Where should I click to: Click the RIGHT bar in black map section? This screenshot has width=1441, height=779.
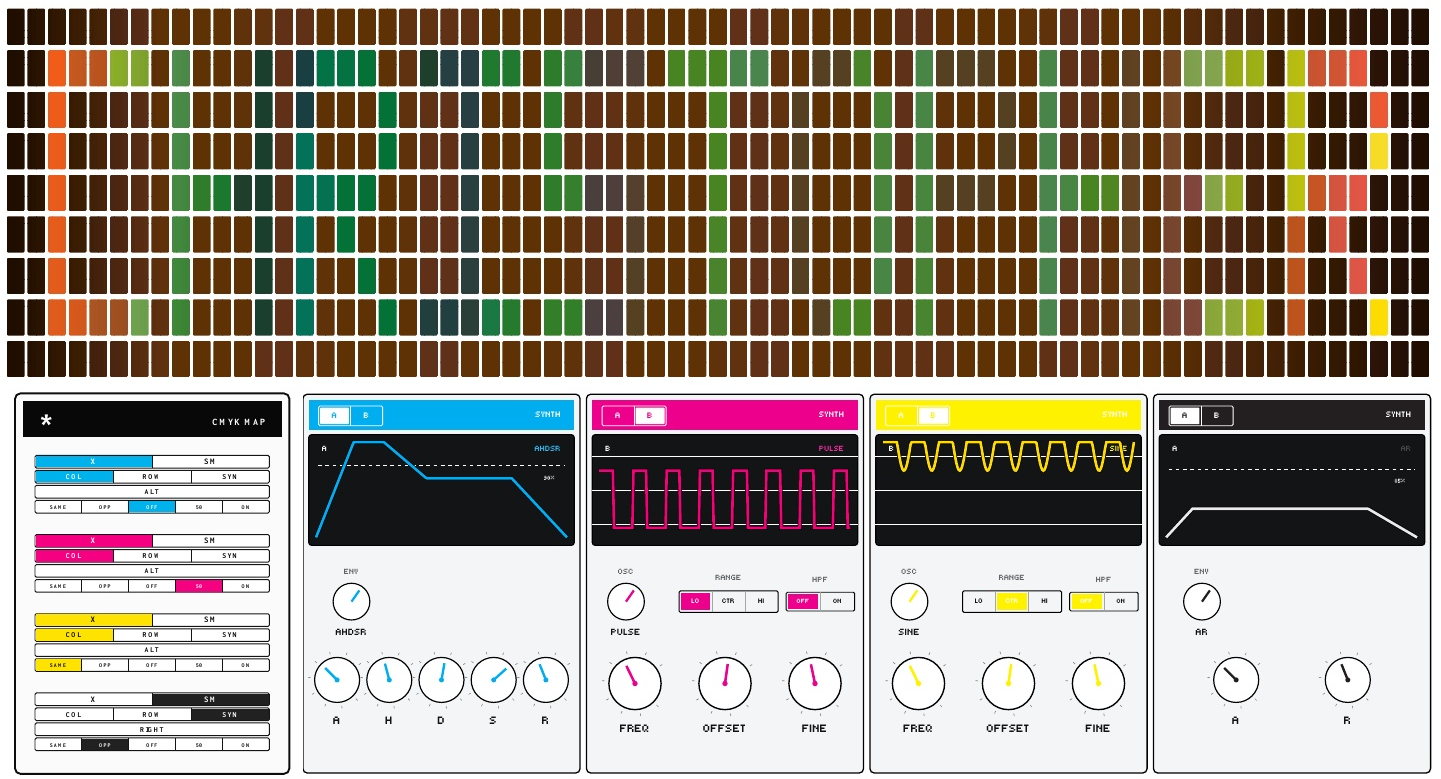pyautogui.click(x=152, y=730)
